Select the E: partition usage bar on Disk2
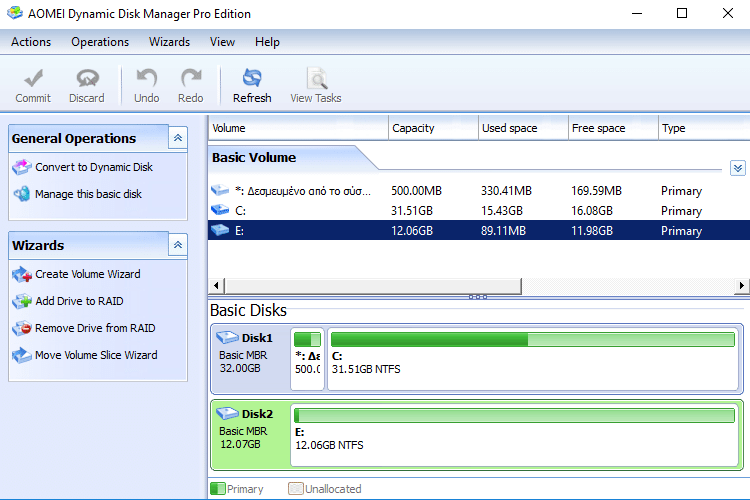Screen dimensions: 750x500 (x=514, y=415)
